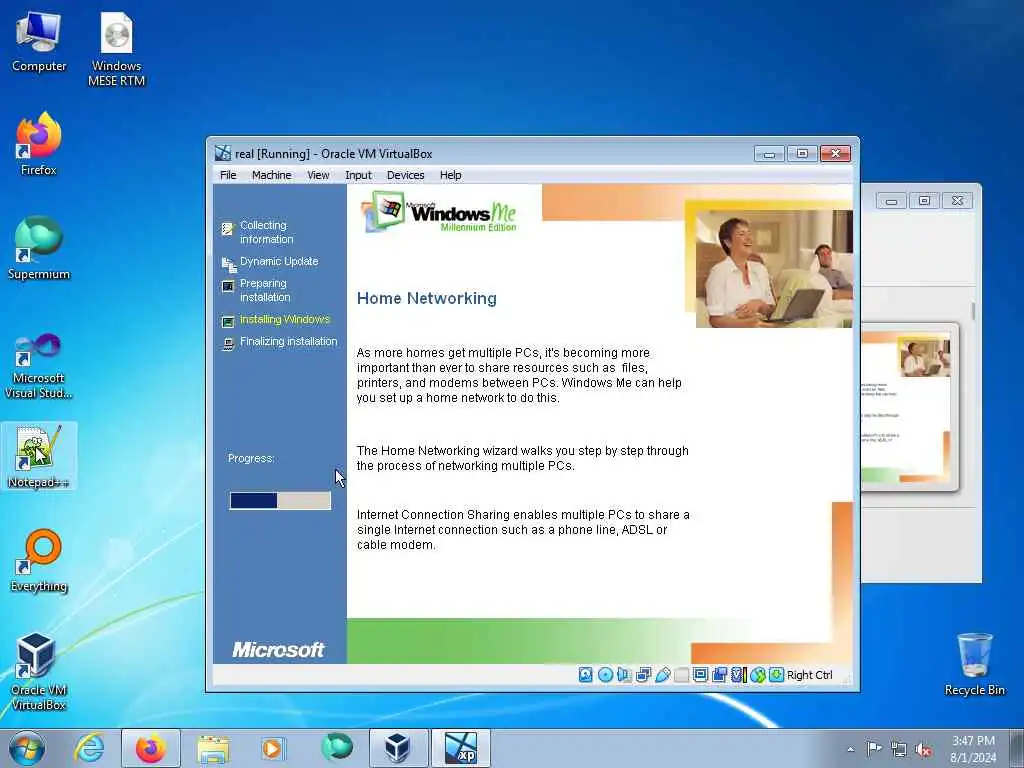Click the Action Center flag icon
1024x768 pixels.
pyautogui.click(x=874, y=749)
